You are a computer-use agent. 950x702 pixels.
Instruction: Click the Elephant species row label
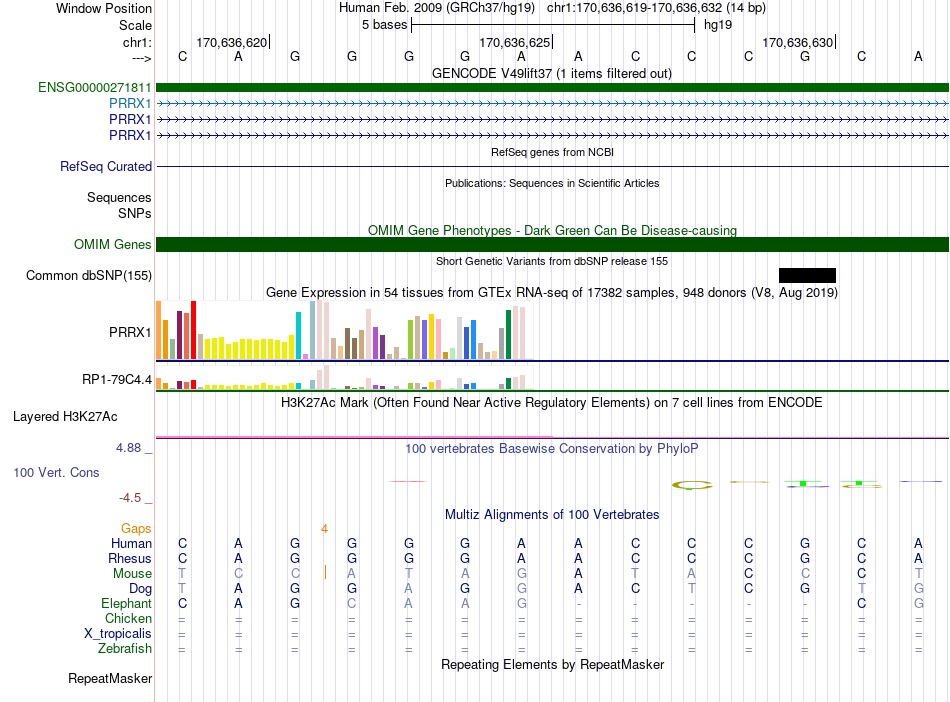(x=127, y=603)
